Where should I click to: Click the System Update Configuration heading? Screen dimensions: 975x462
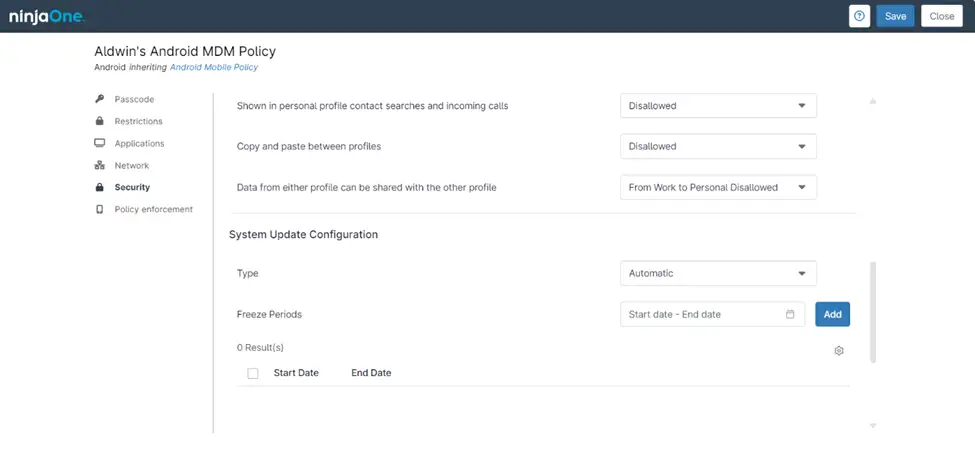click(303, 234)
